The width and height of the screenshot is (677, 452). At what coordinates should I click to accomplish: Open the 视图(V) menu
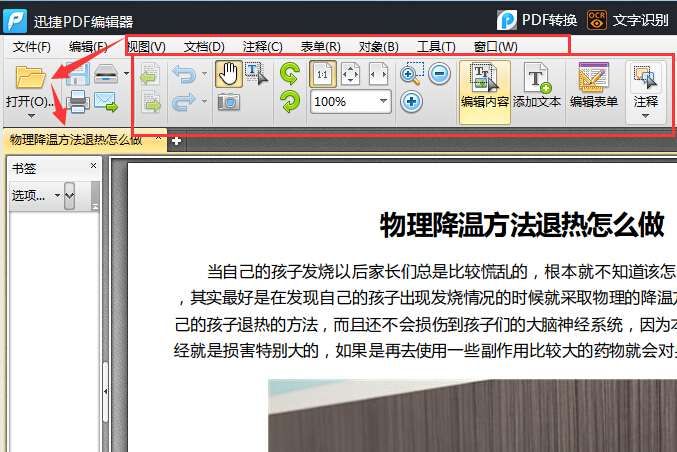click(146, 47)
